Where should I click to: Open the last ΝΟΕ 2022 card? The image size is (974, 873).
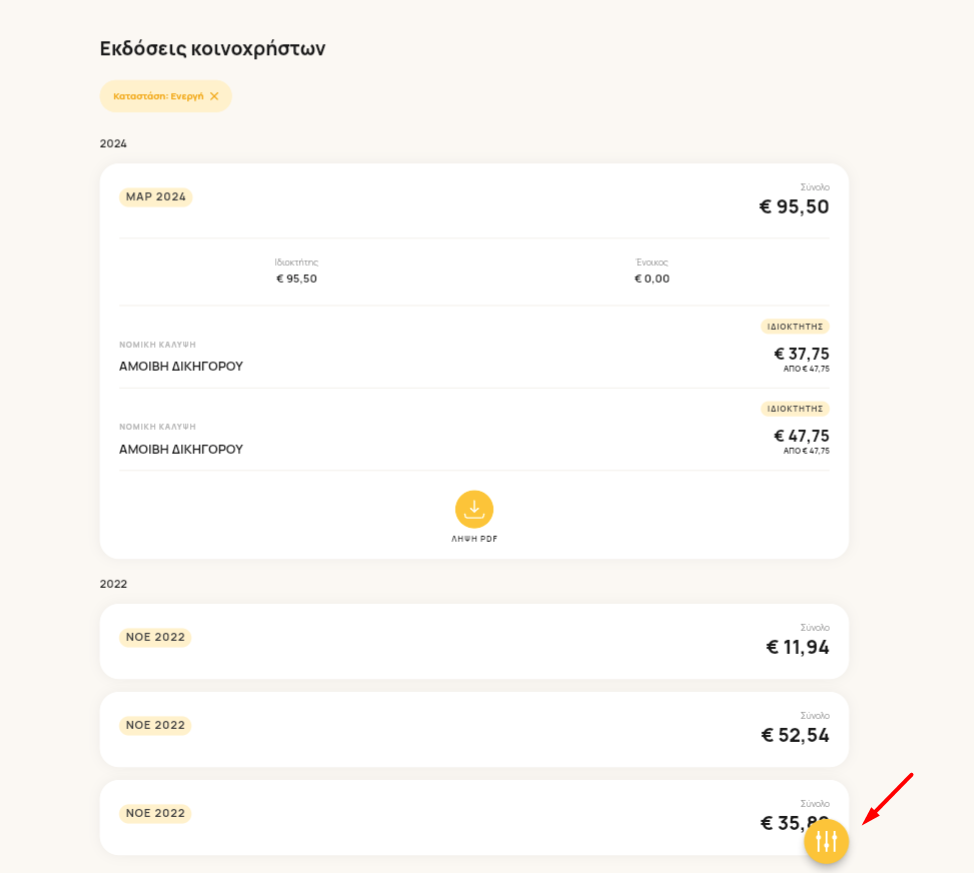474,818
